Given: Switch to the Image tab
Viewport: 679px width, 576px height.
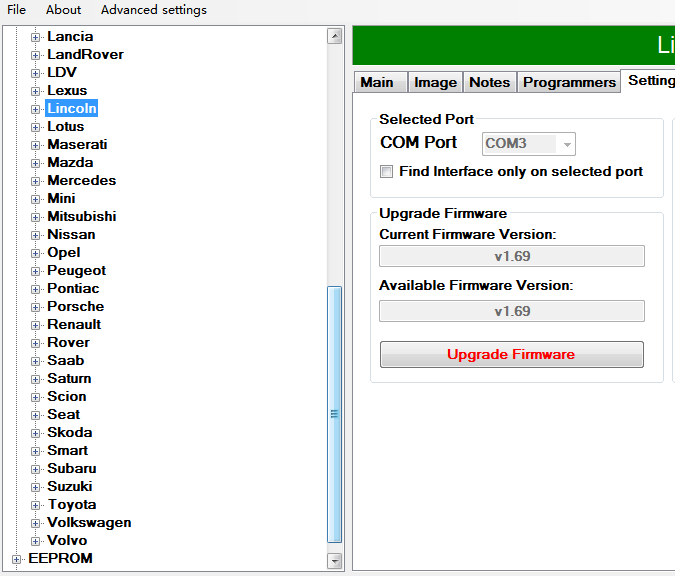Looking at the screenshot, I should (436, 82).
